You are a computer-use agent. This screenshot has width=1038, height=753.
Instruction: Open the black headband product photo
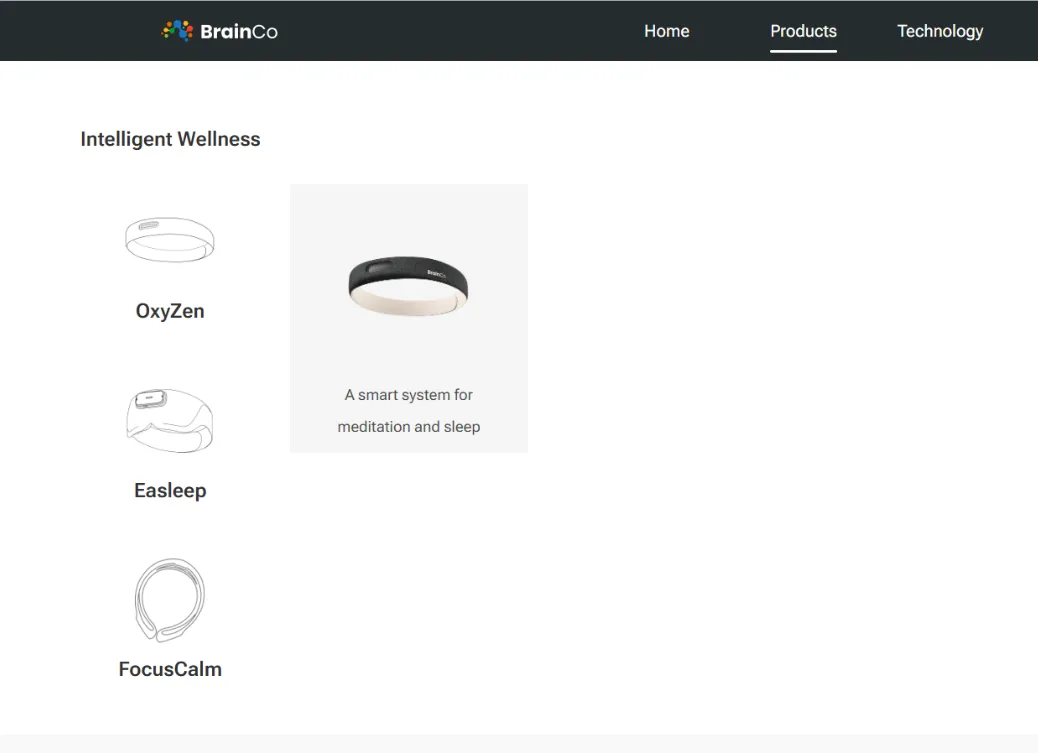pos(408,284)
